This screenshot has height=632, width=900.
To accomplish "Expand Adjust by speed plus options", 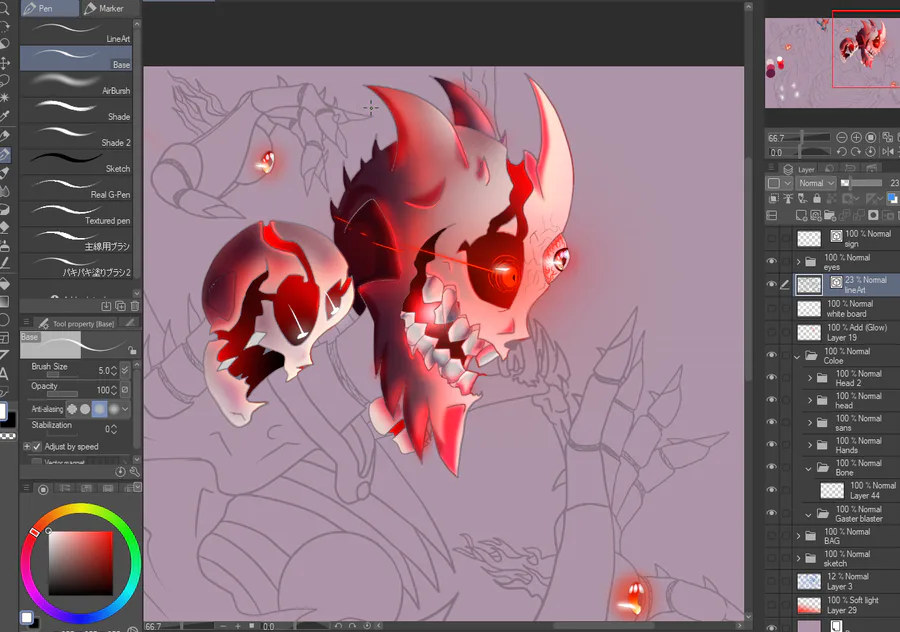I will (x=26, y=447).
